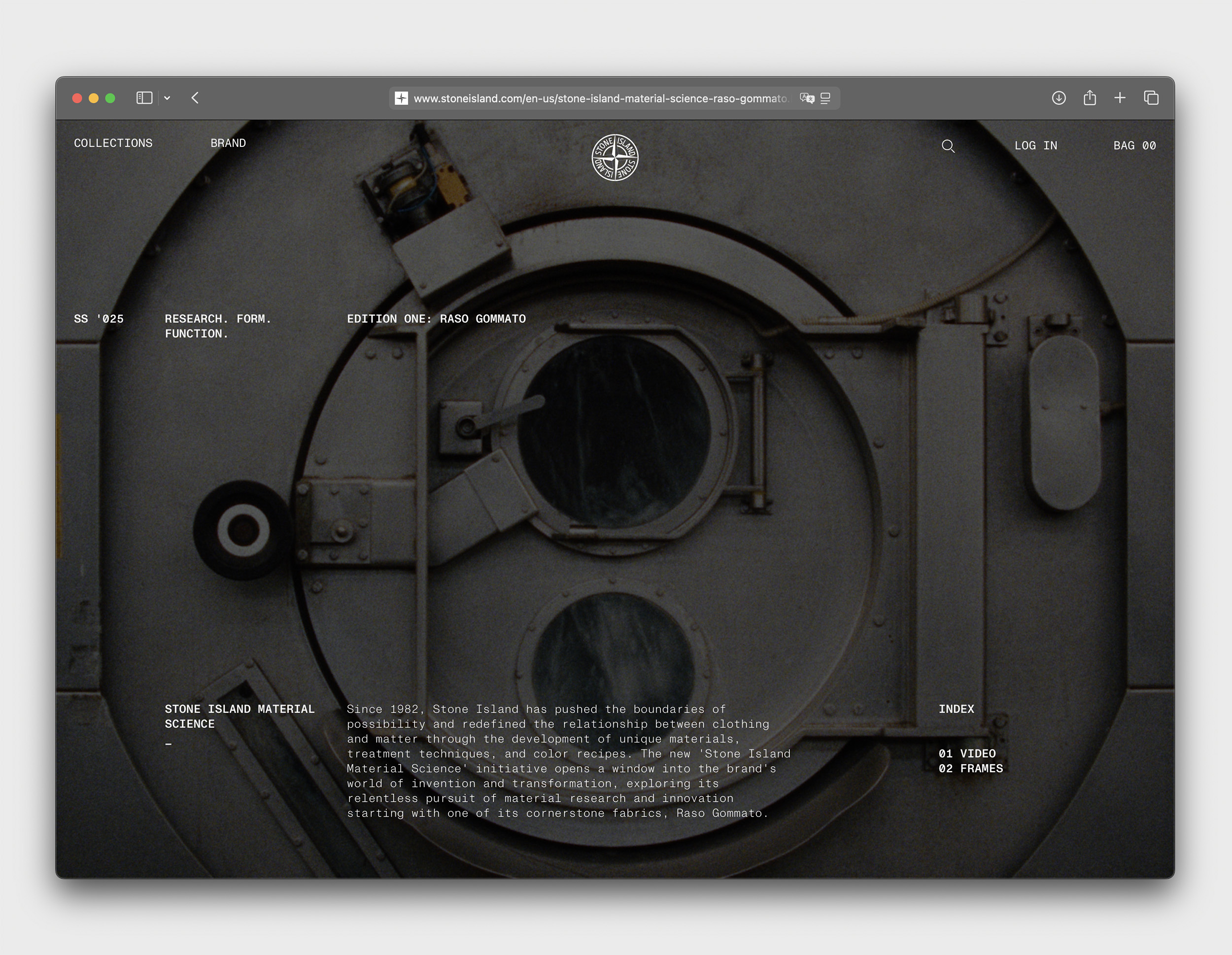The width and height of the screenshot is (1232, 955).
Task: Toggle the Safari sidebar icon
Action: (x=144, y=98)
